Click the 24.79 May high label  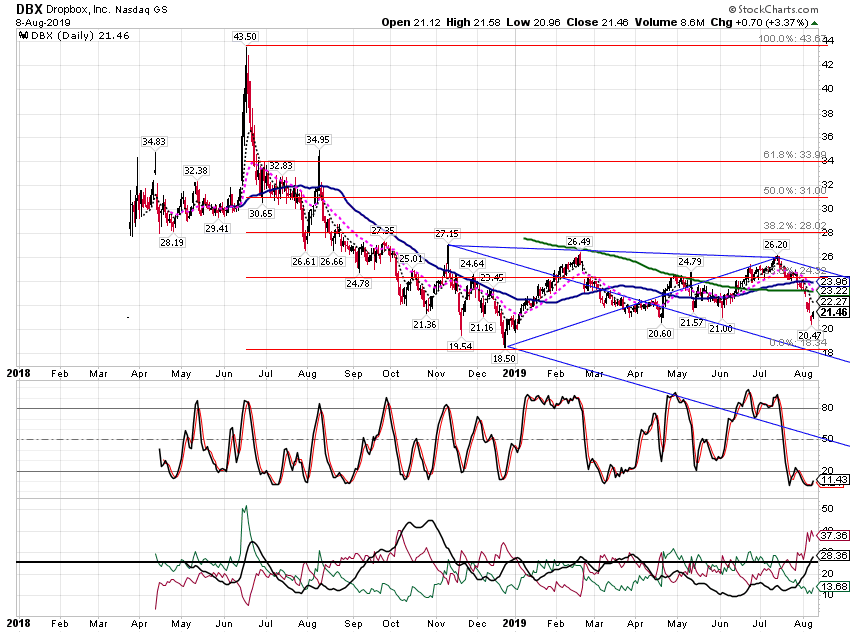[690, 262]
